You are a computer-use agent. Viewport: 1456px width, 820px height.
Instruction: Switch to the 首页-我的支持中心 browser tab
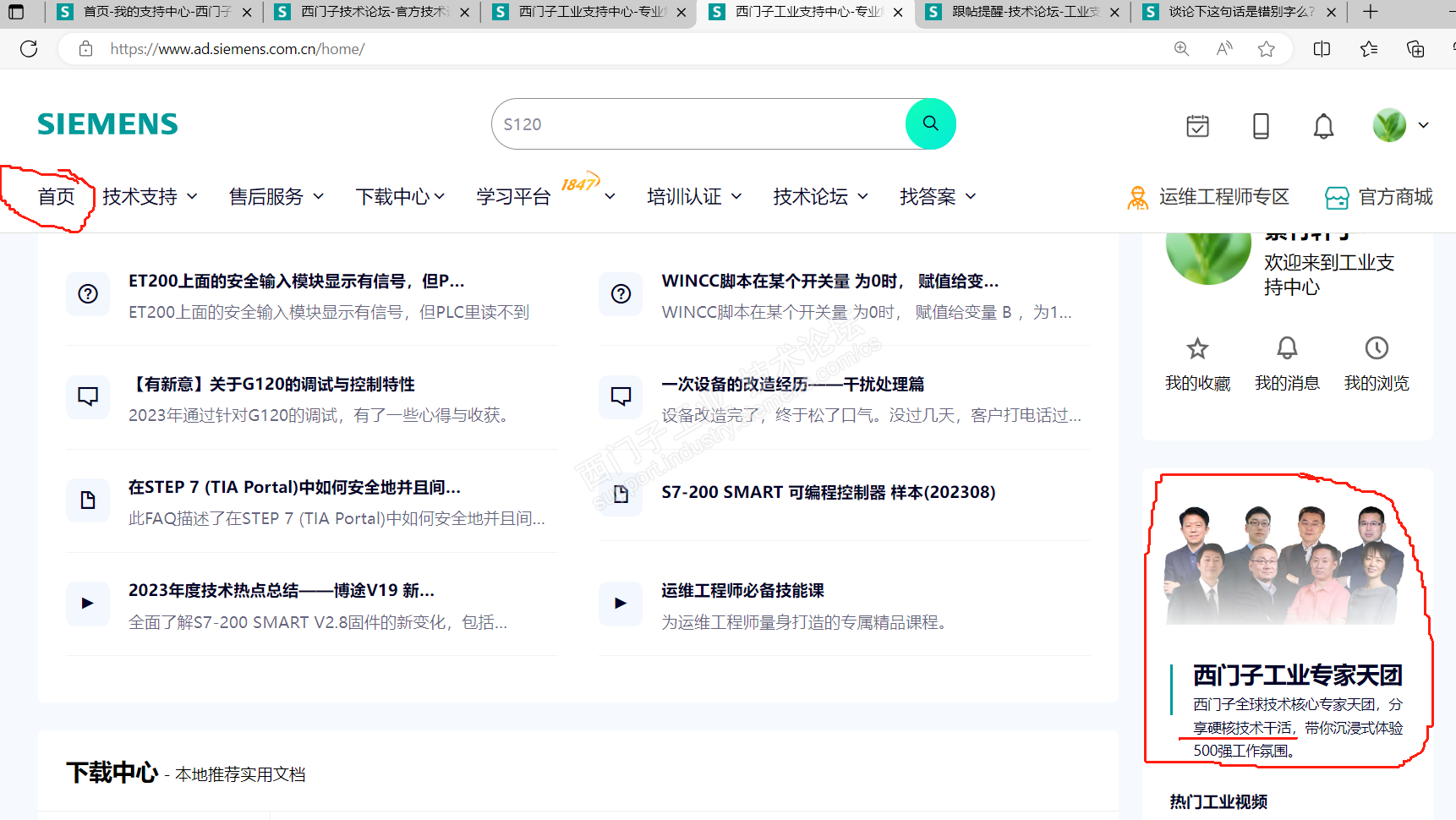[155, 12]
